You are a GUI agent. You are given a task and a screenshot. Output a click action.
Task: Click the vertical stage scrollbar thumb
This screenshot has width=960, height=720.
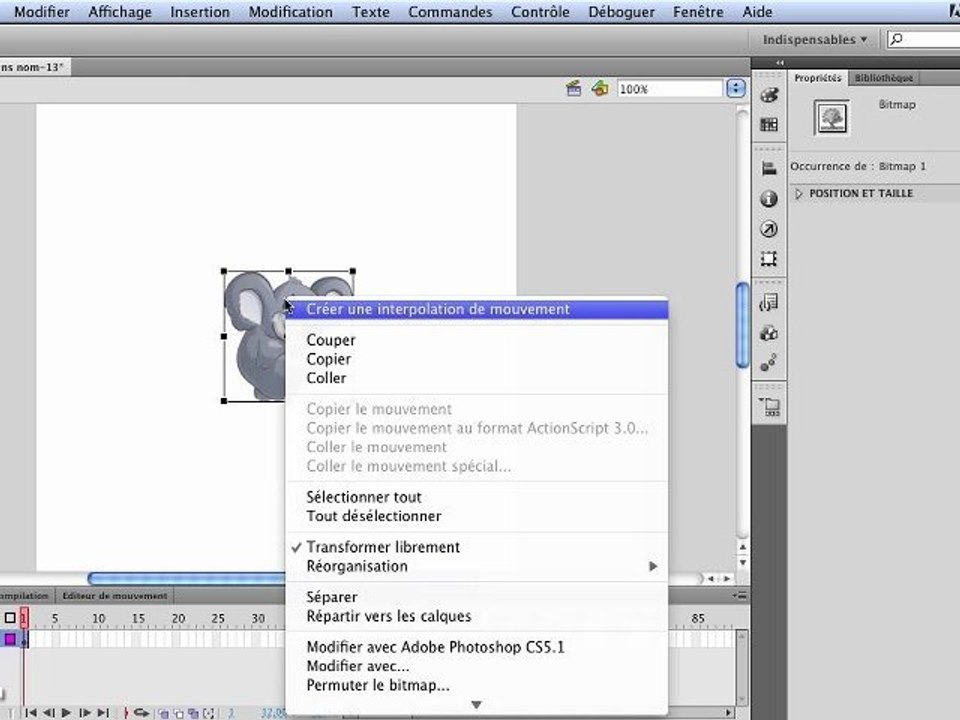point(743,325)
